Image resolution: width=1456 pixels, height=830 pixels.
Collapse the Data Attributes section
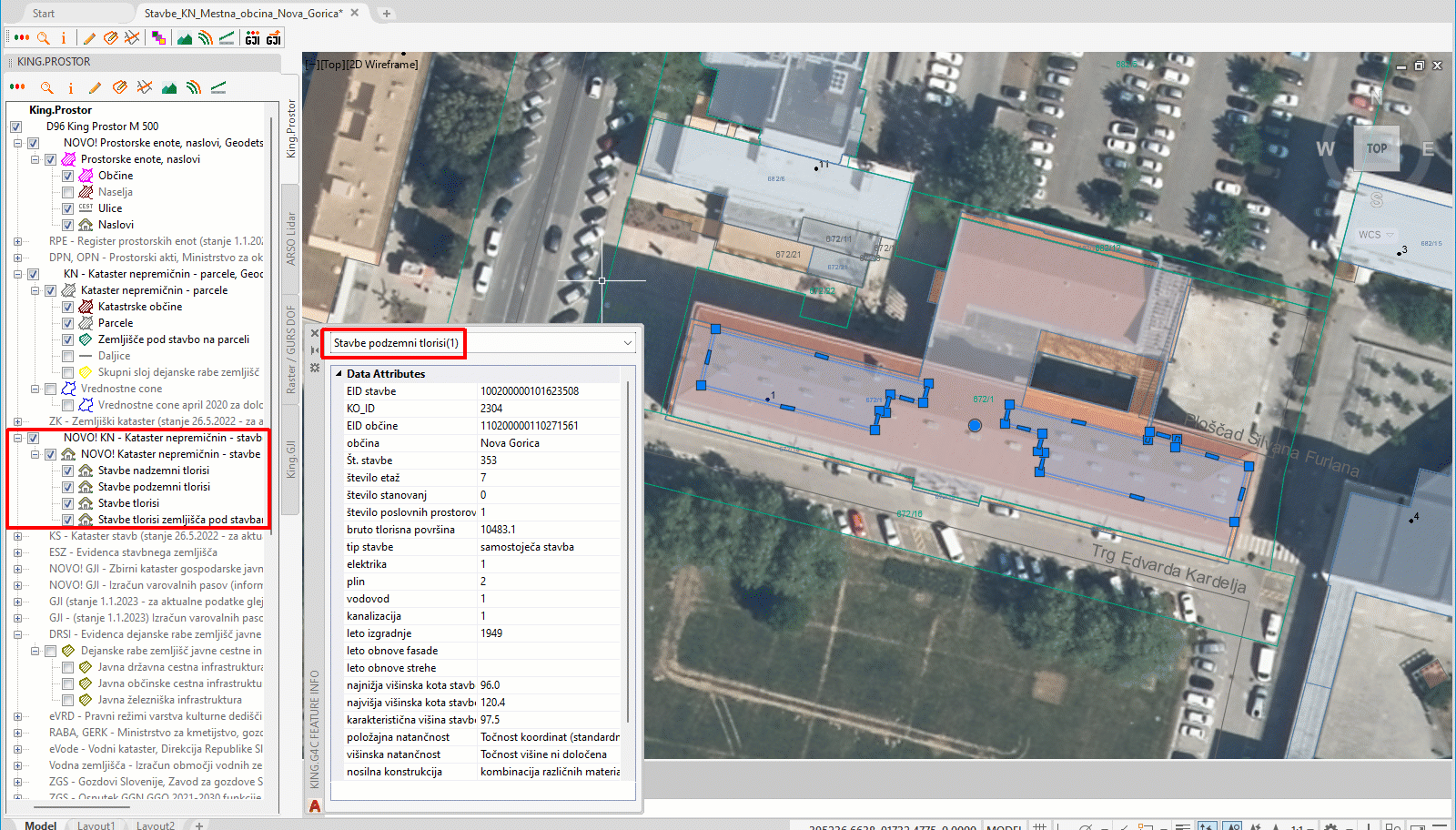pos(339,374)
